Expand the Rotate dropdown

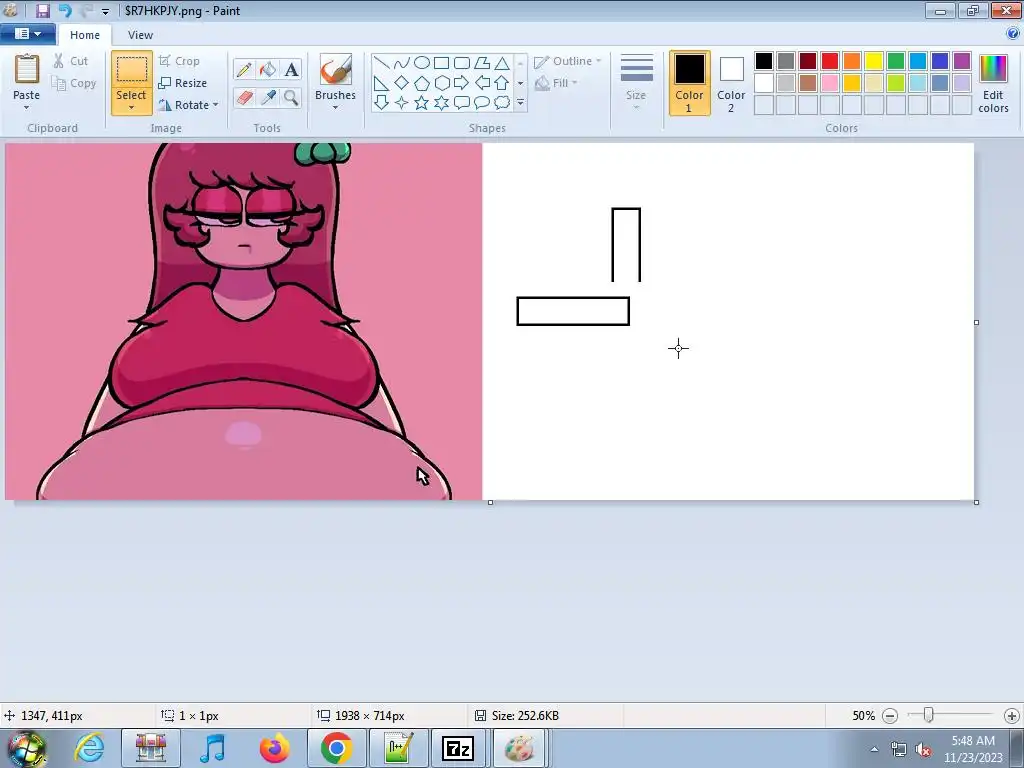click(216, 104)
